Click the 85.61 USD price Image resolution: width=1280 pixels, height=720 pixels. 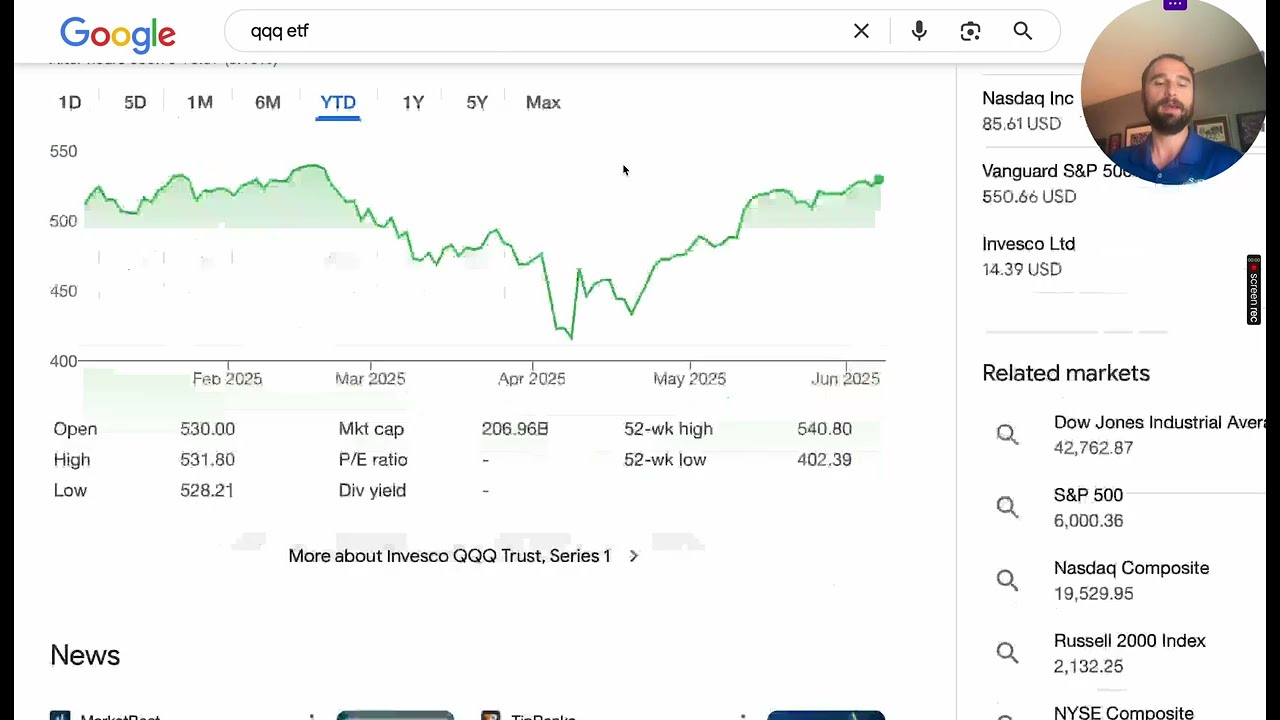[x=1021, y=124]
